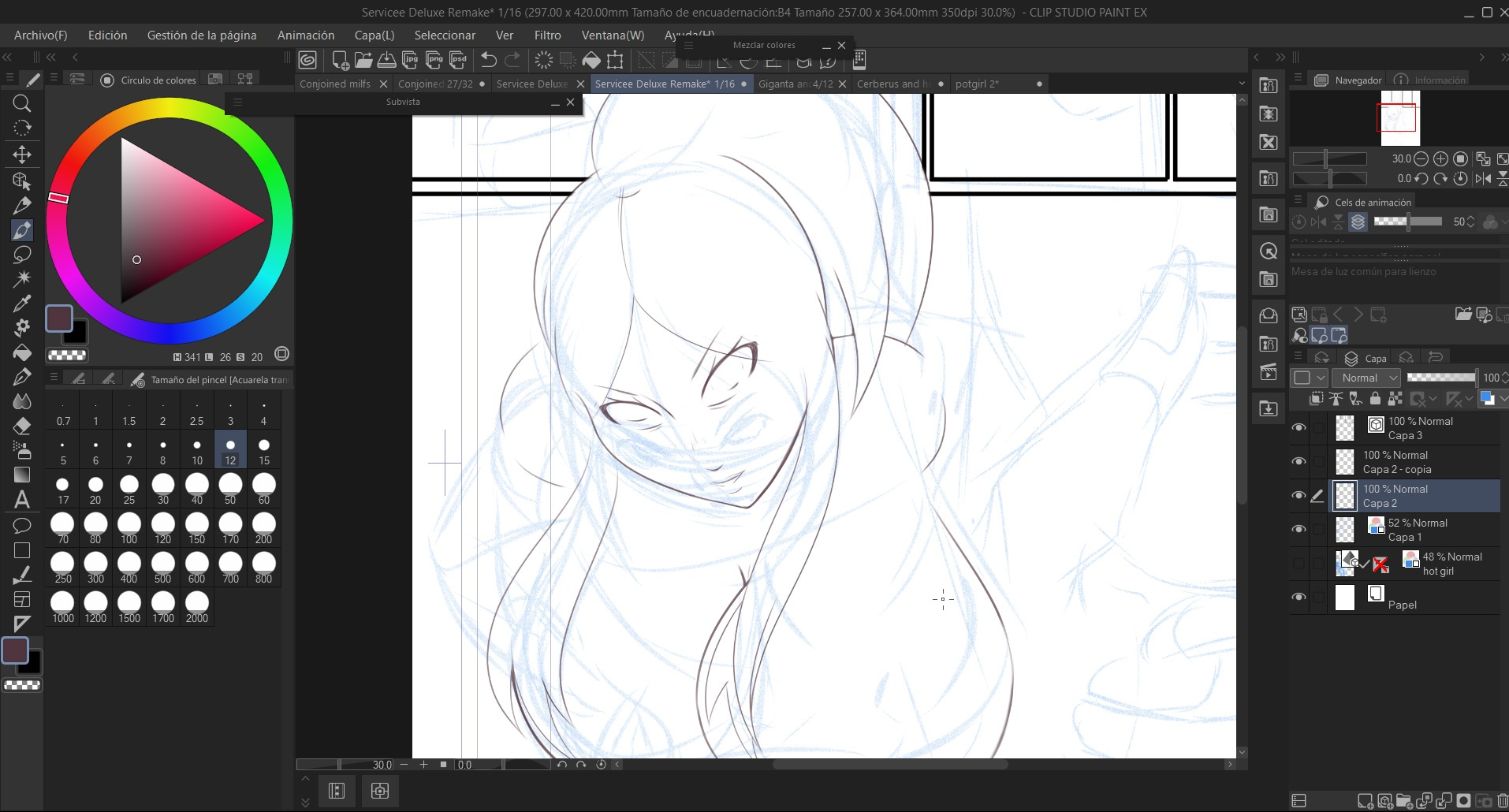Image resolution: width=1509 pixels, height=812 pixels.
Task: Select brush size 12
Action: click(230, 451)
